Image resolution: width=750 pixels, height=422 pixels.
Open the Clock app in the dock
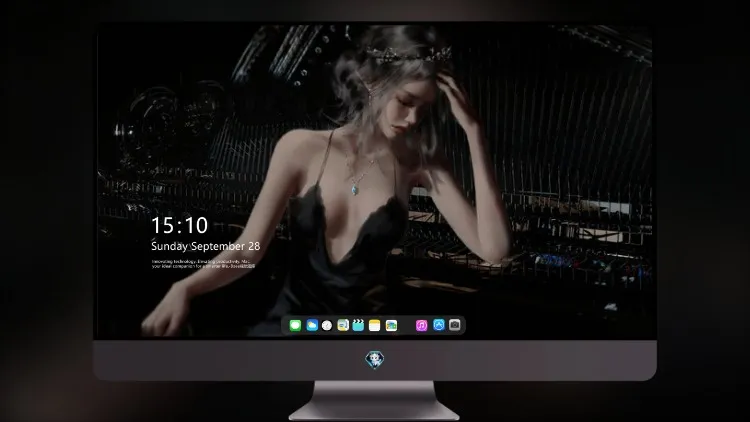(x=327, y=325)
